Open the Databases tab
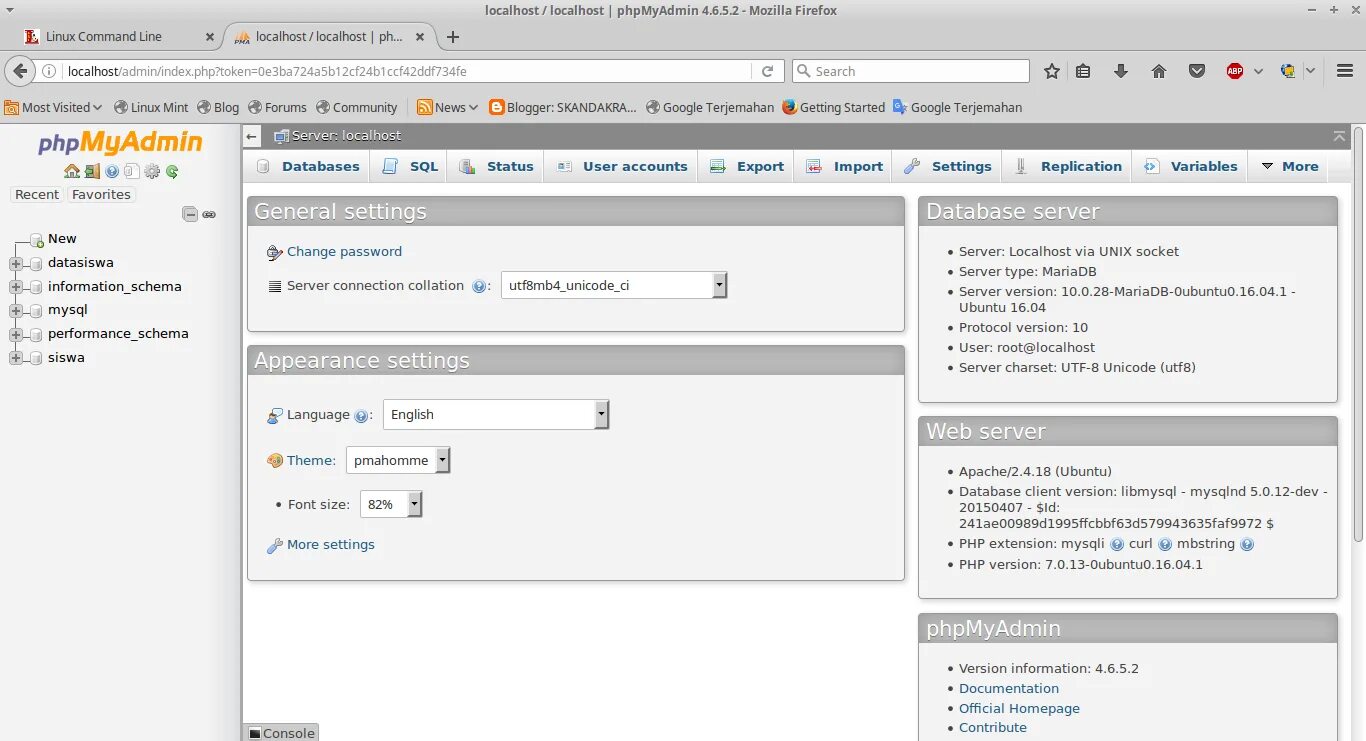This screenshot has width=1366, height=741. click(x=308, y=166)
